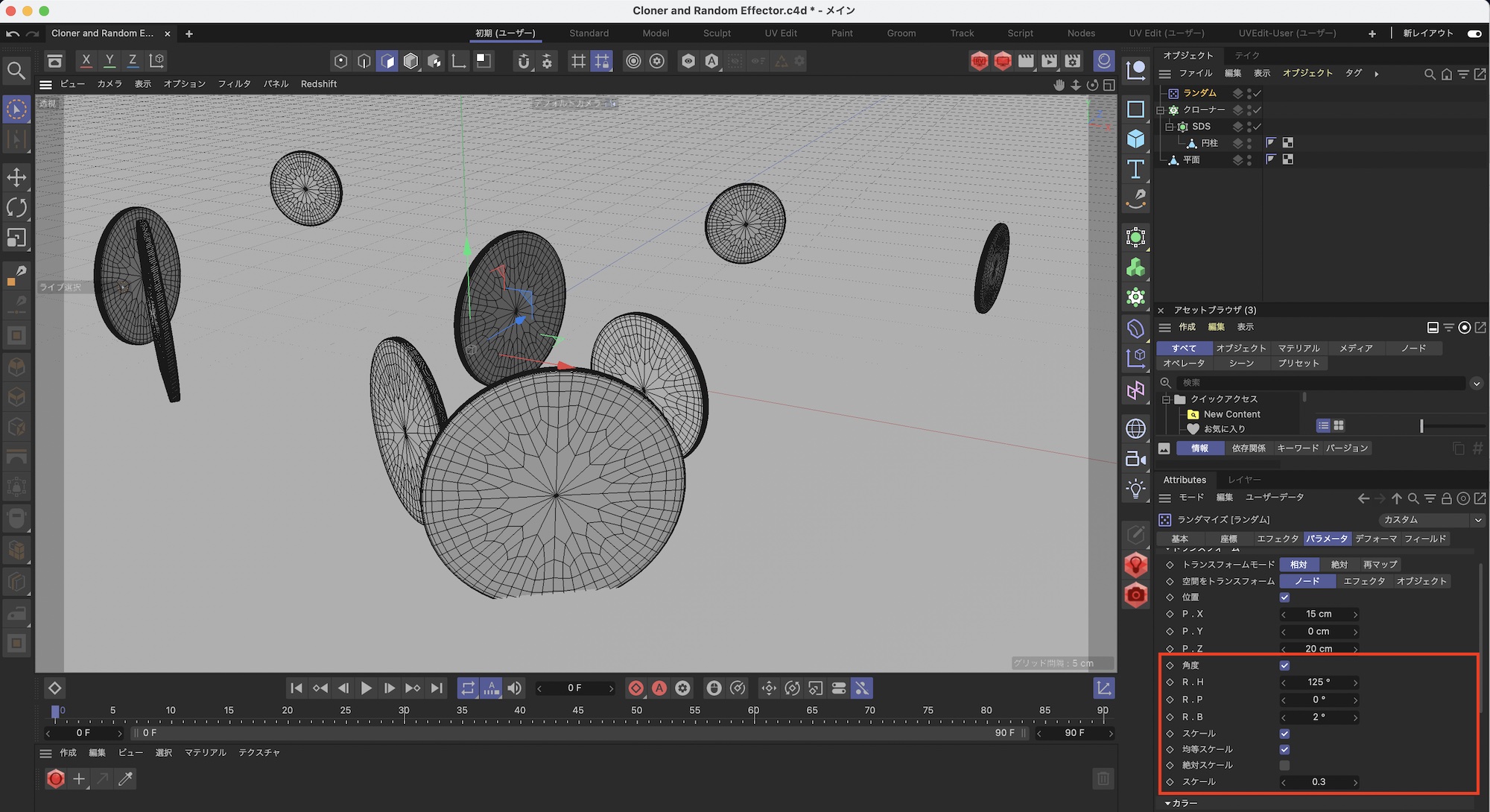This screenshot has height=812, width=1490.
Task: Open the カスタム dropdown in Attributes
Action: [1430, 519]
